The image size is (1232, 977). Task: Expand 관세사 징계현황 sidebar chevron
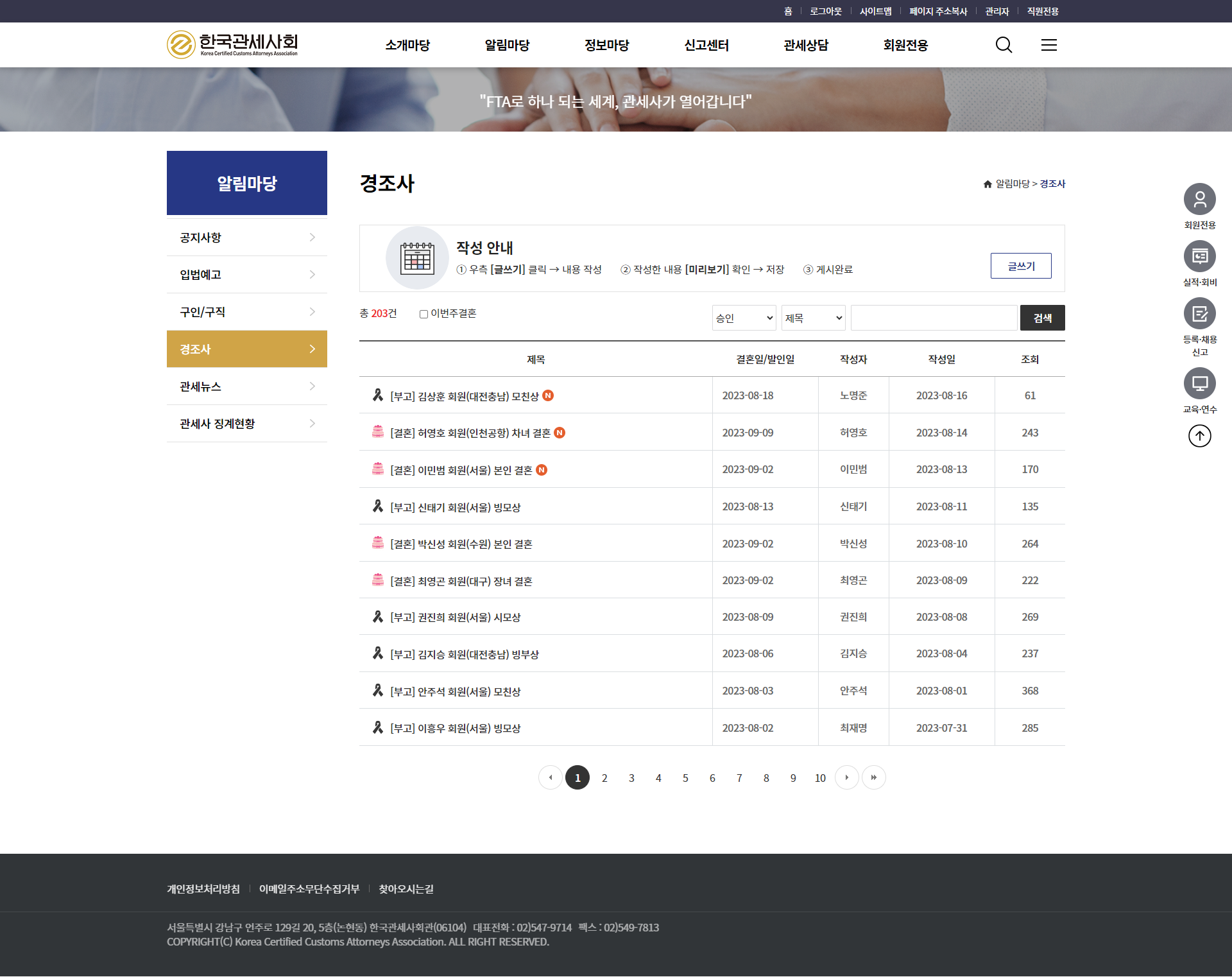(x=312, y=424)
